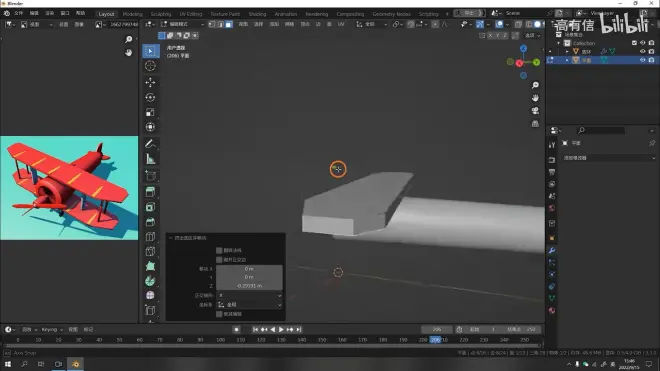
Task: Enable edge select mode
Action: [x=220, y=25]
